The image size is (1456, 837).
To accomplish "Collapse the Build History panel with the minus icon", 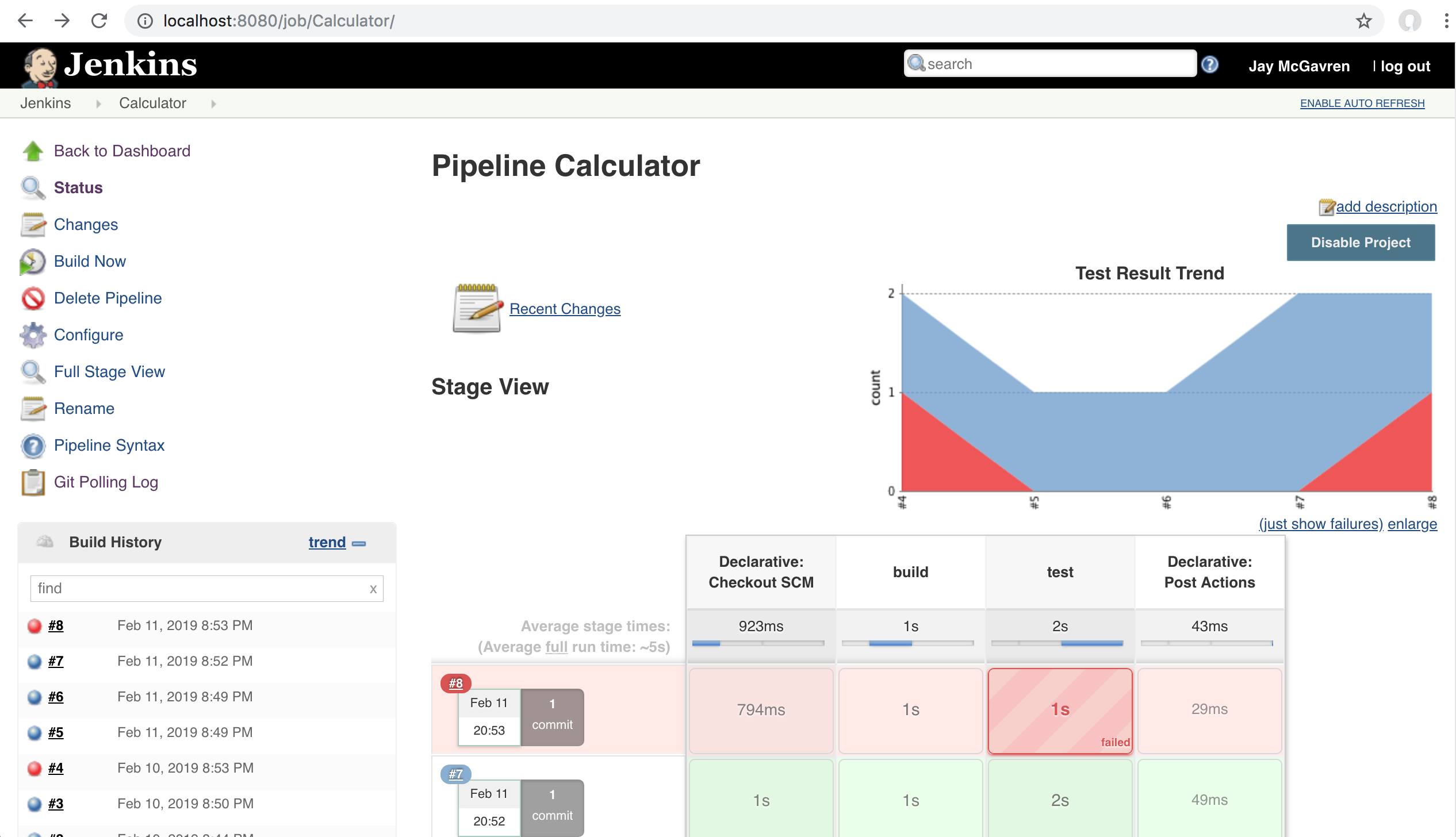I will 359,543.
